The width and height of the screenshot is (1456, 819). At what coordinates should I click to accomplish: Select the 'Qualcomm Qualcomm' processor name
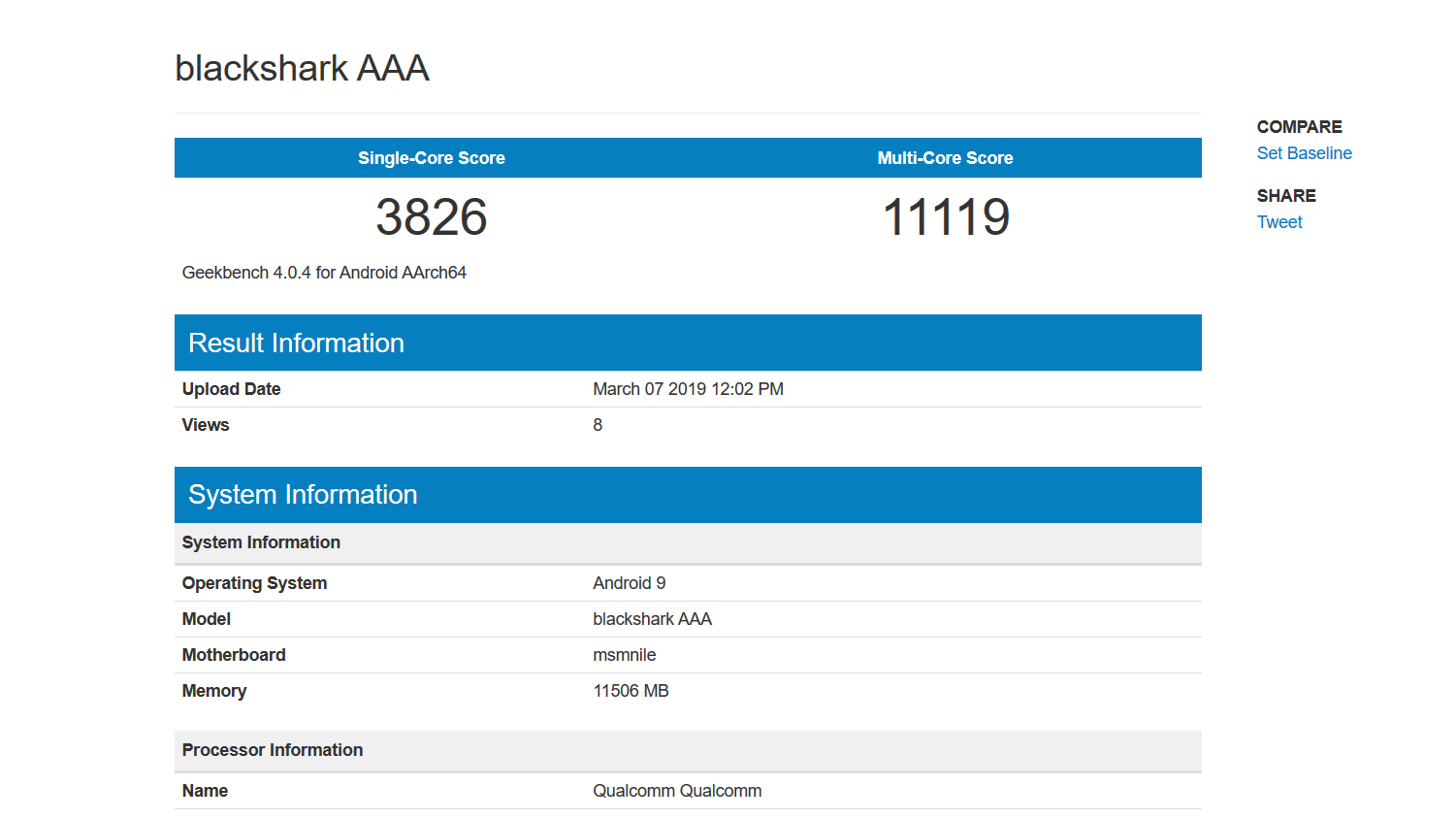point(677,791)
